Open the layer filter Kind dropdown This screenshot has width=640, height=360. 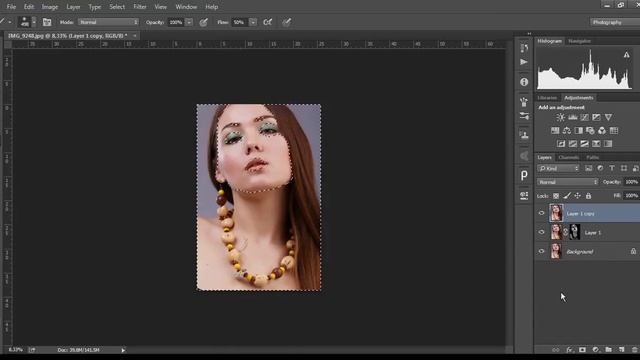tap(558, 169)
